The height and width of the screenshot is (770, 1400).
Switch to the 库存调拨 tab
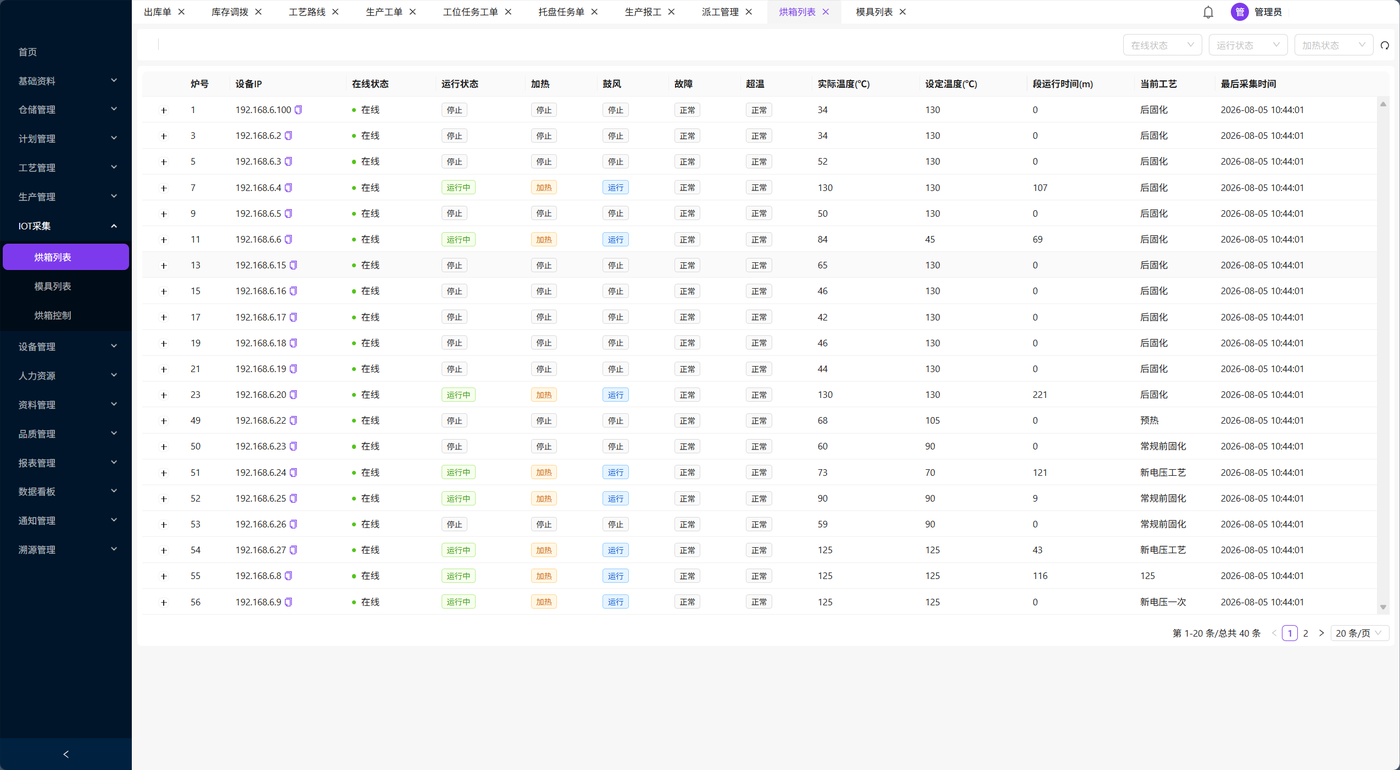tap(230, 12)
